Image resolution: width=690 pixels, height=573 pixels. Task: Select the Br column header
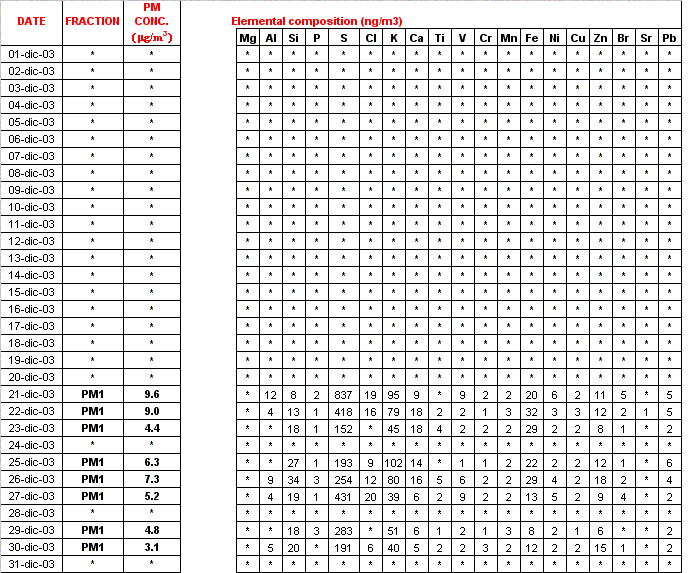[x=623, y=38]
